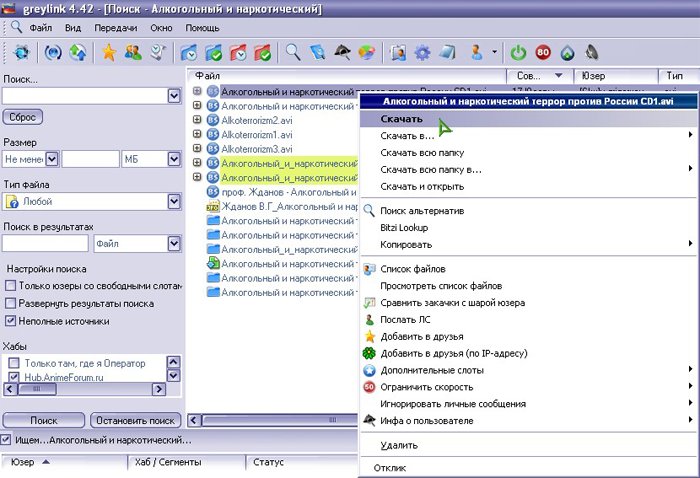
Task: Toggle the speaker mute sounds icon
Action: click(592, 53)
